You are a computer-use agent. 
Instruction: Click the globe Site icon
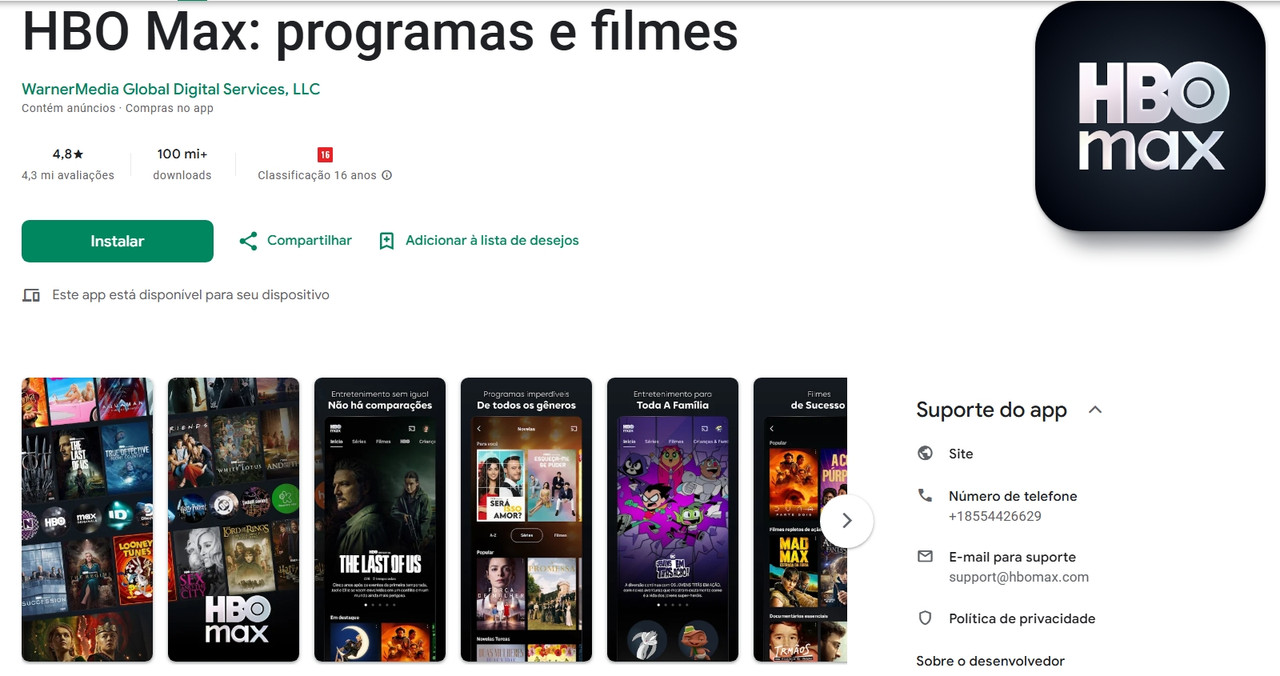[925, 453]
